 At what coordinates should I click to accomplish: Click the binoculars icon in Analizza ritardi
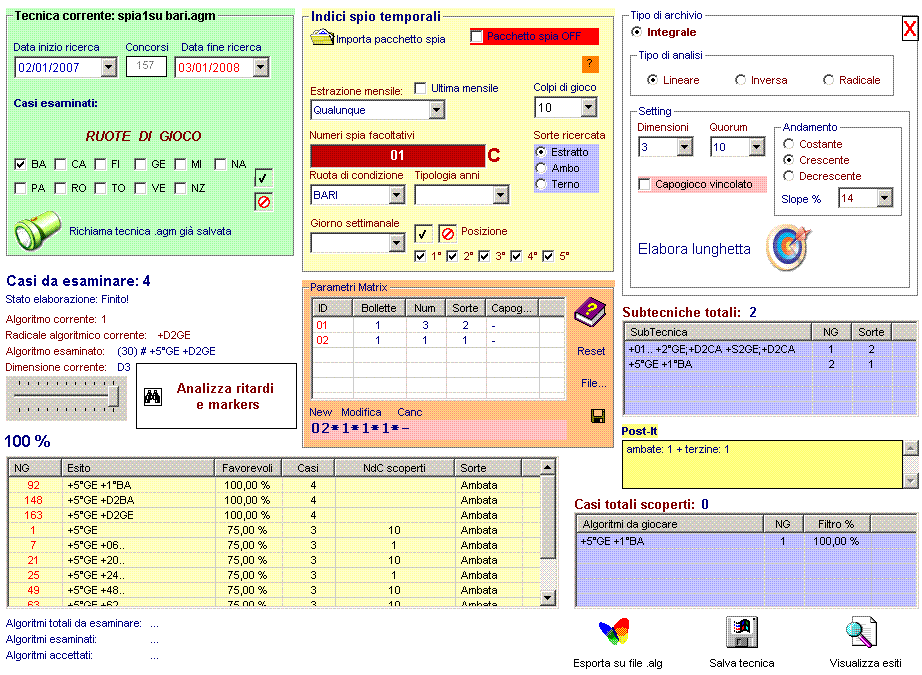pos(153,396)
